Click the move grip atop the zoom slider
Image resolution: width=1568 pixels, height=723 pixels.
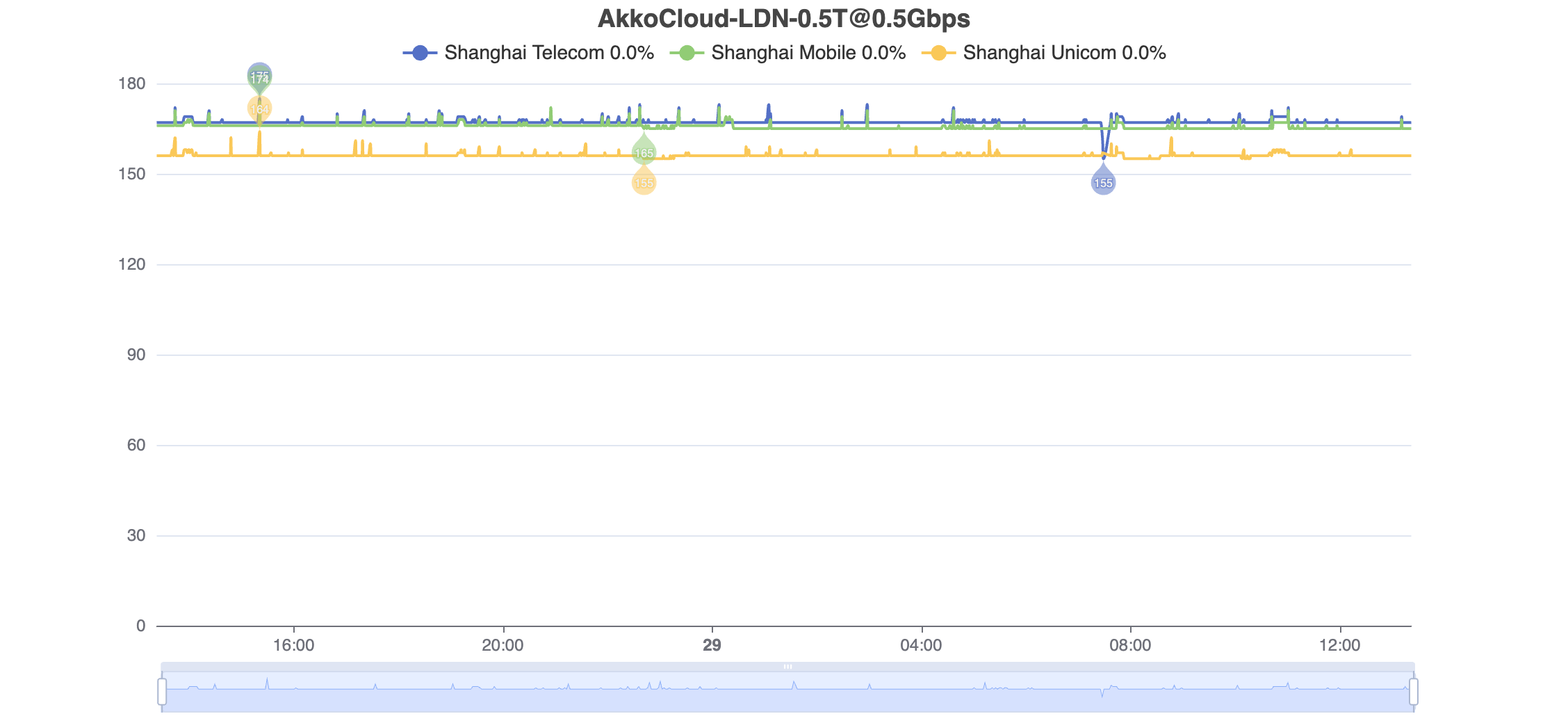tap(787, 667)
